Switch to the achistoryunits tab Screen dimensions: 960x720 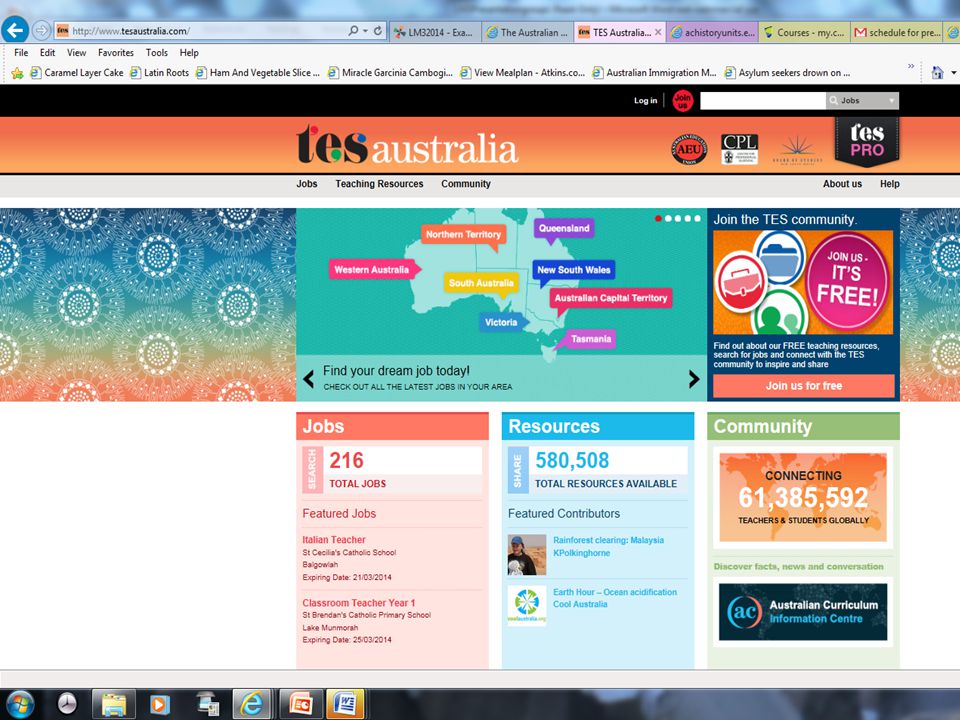tap(713, 32)
